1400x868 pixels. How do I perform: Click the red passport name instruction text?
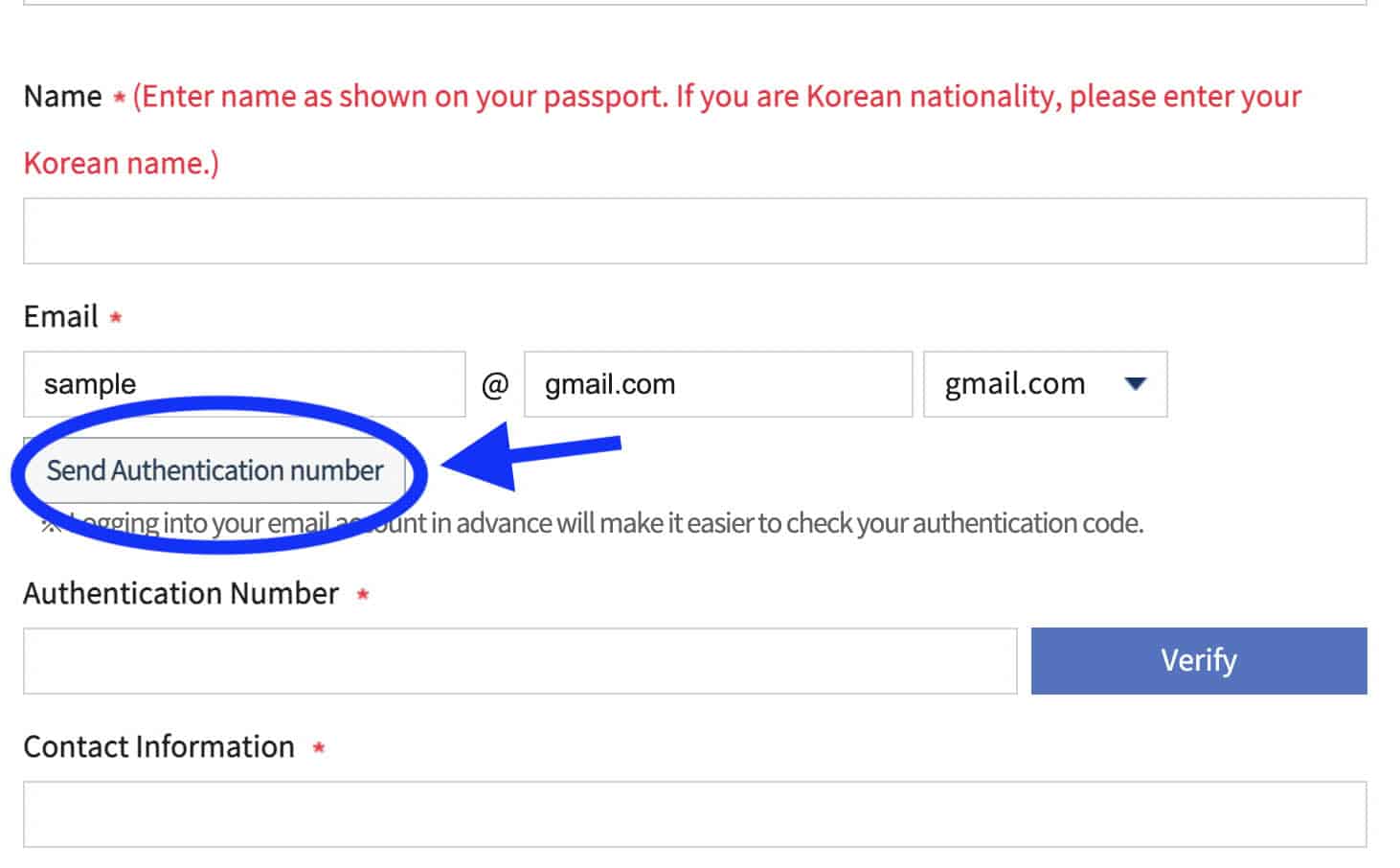[x=716, y=97]
